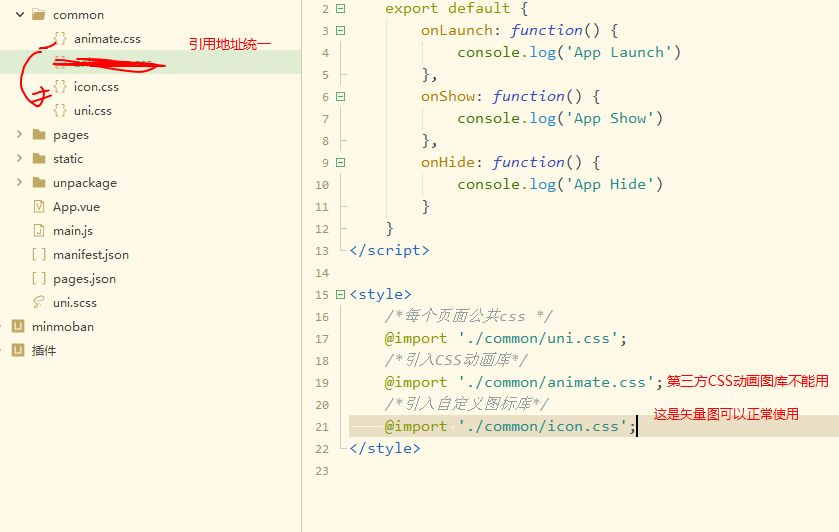
Task: Expand the static folder chevron
Action: pos(19,158)
